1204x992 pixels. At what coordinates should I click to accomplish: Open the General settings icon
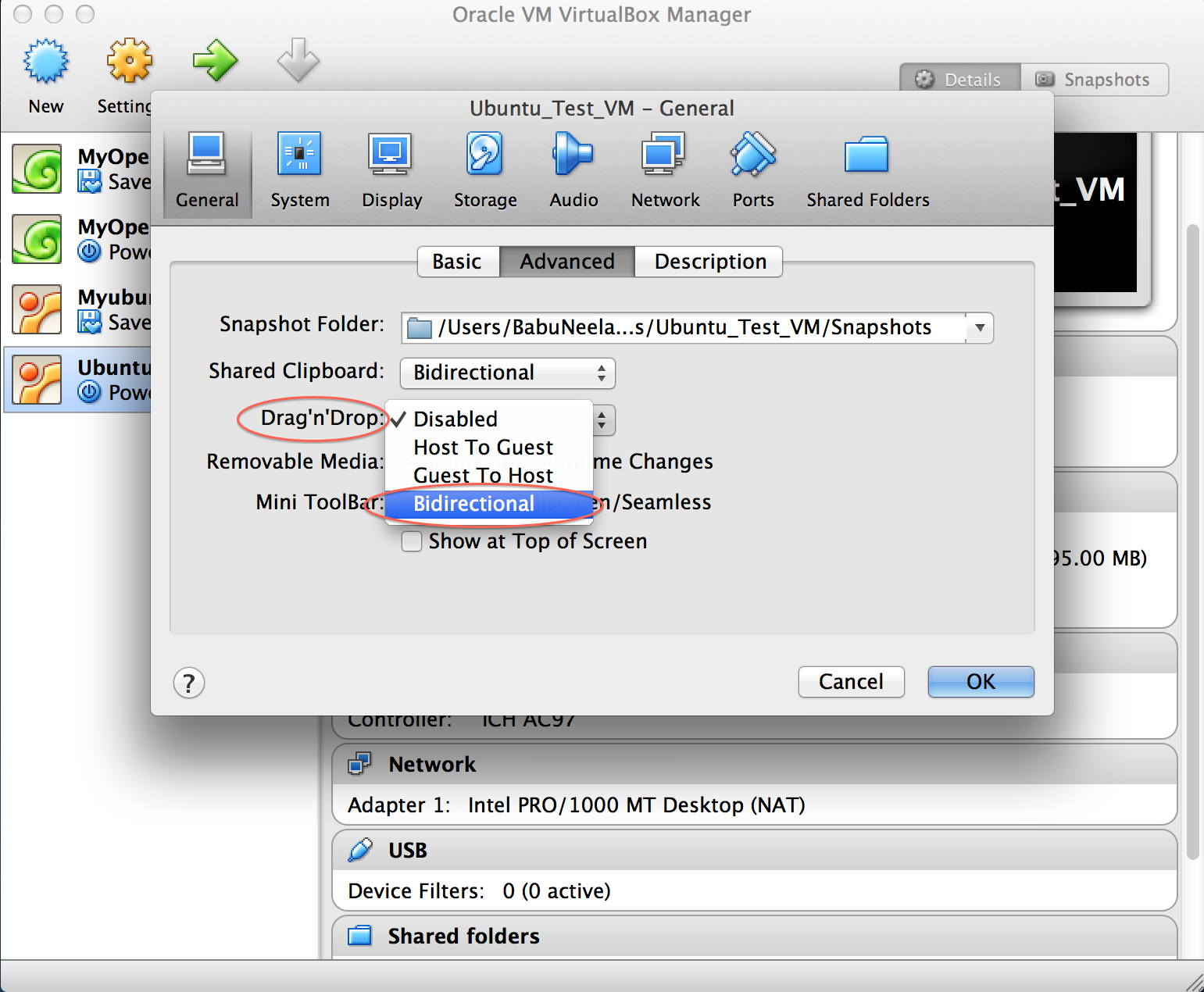[x=206, y=168]
